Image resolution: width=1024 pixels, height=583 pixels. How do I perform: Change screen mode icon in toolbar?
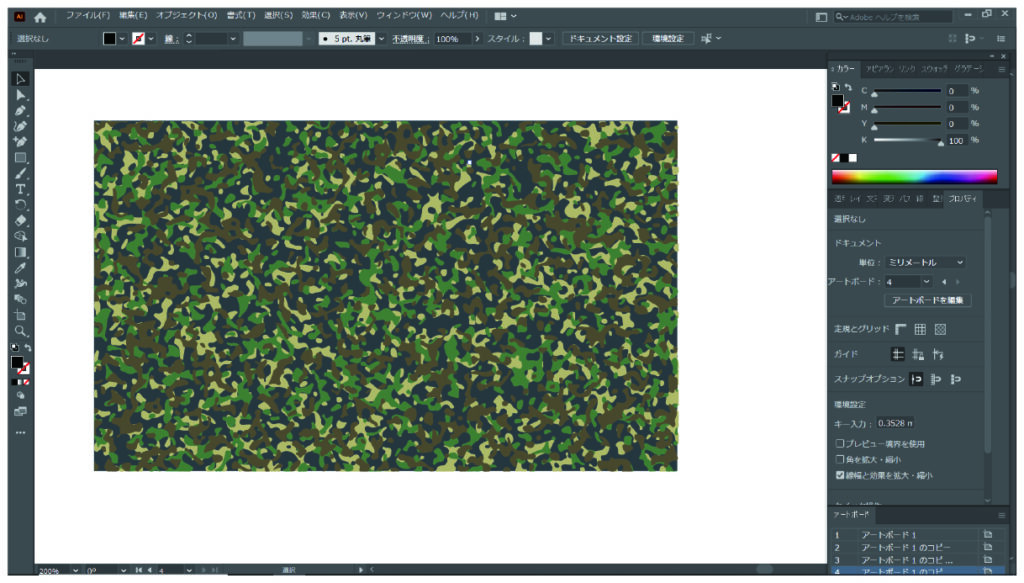(x=20, y=412)
